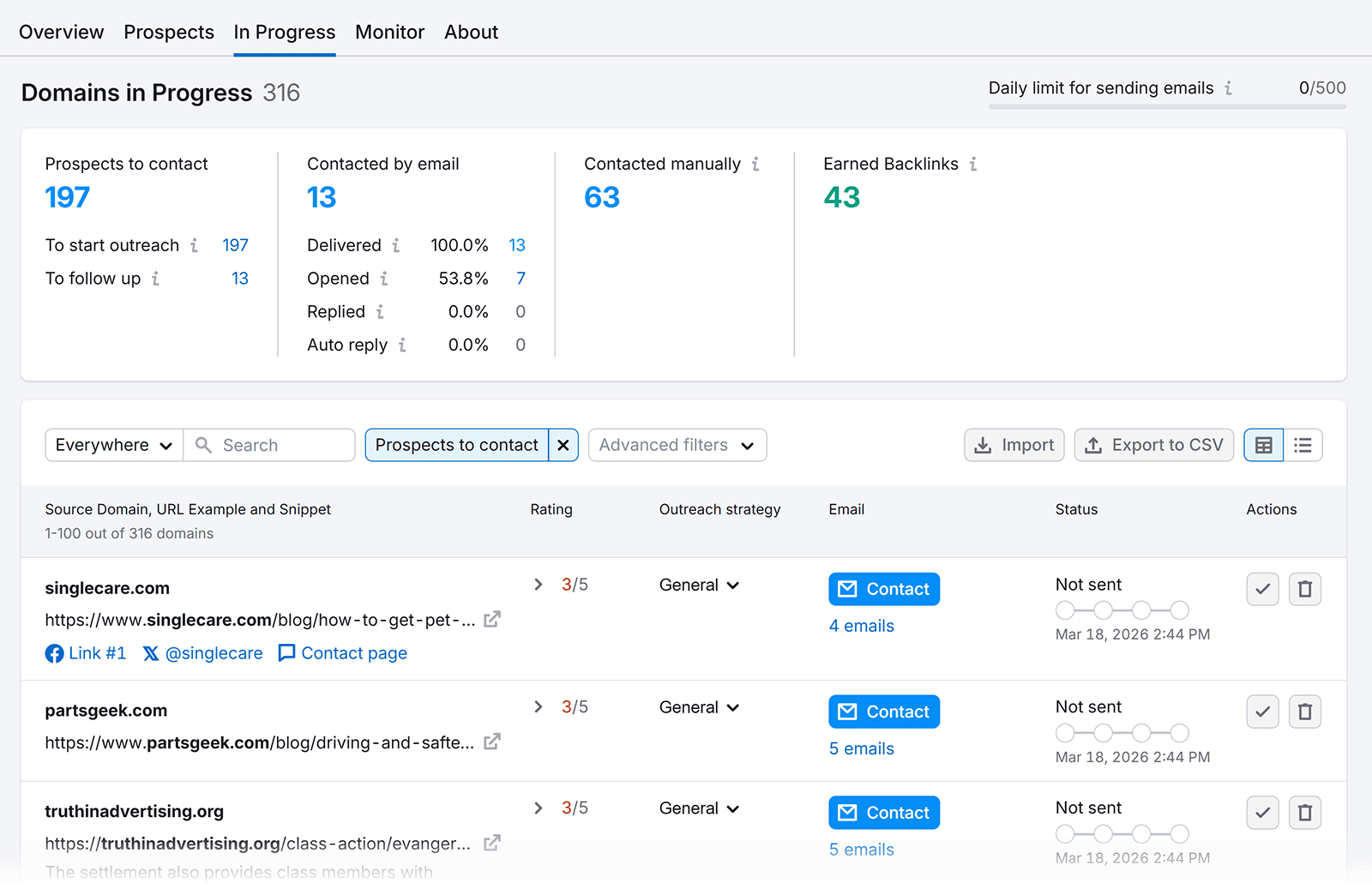Viewport: 1372px width, 889px height.
Task: Remove the Prospects to contact filter
Action: pos(563,445)
